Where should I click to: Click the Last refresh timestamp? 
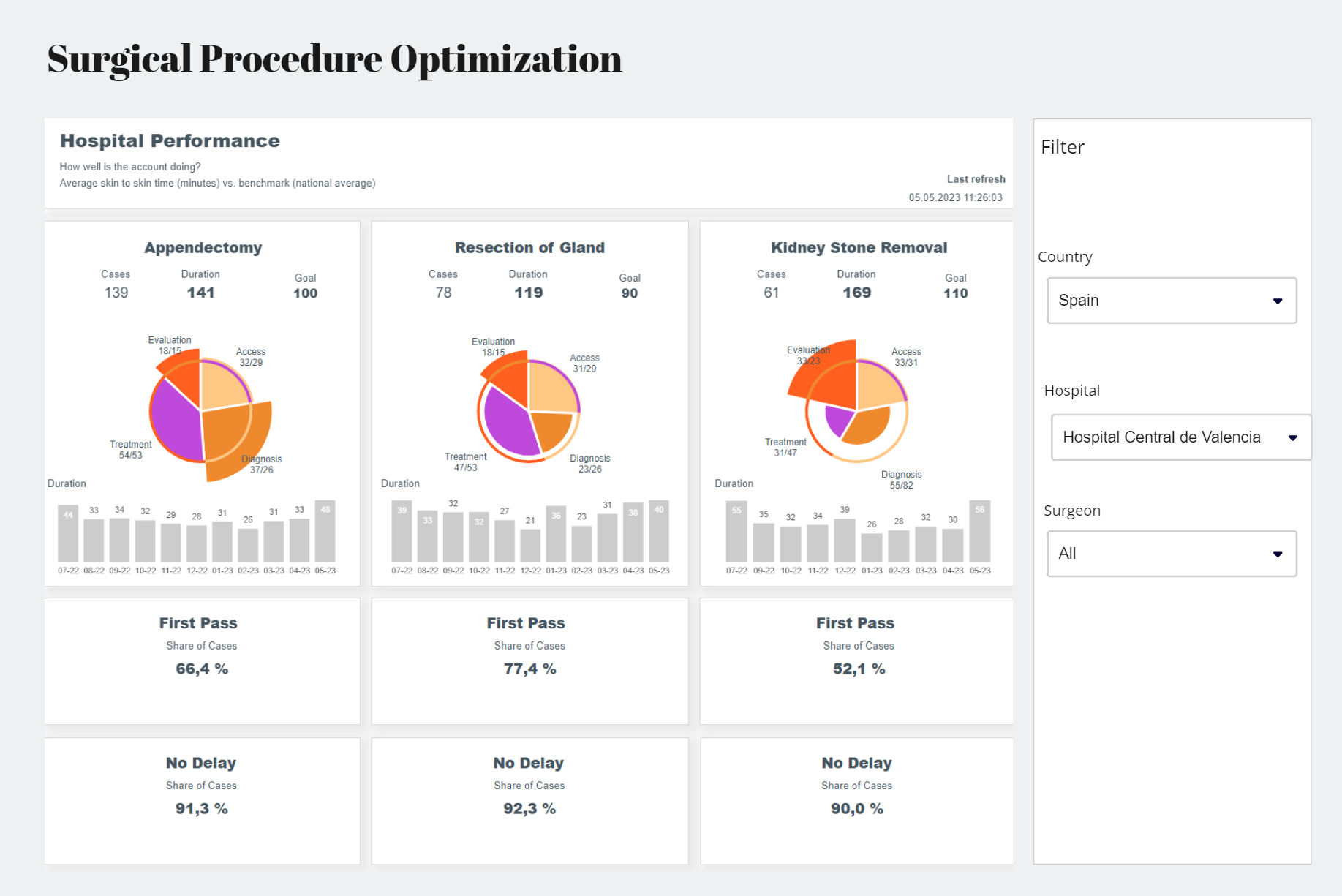[x=955, y=197]
